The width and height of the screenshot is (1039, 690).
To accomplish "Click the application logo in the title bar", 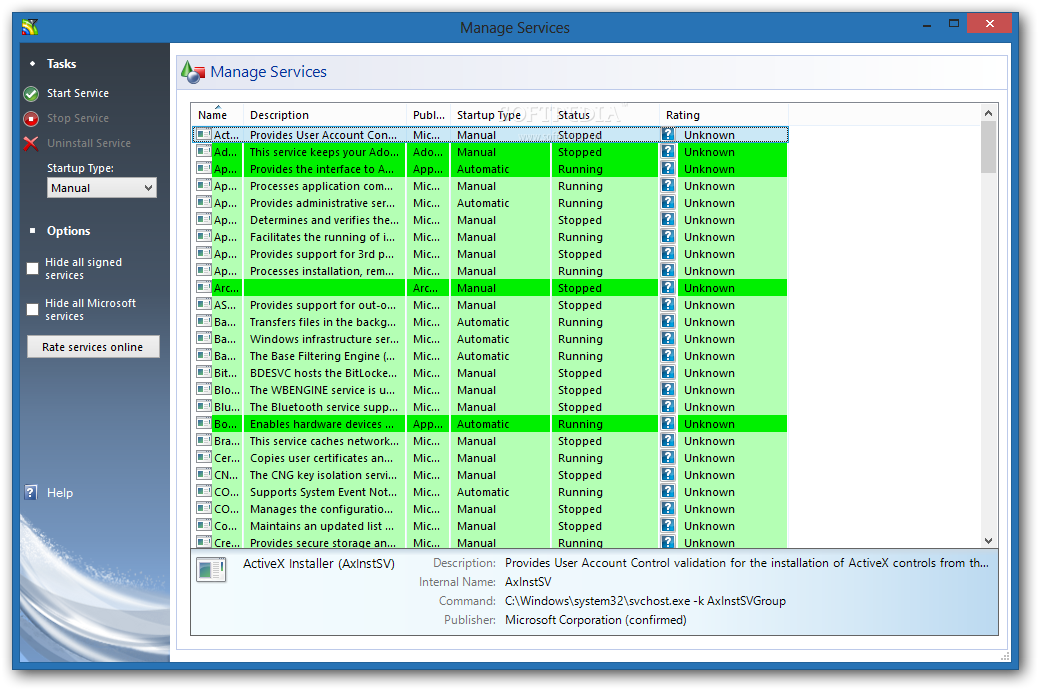I will point(30,27).
